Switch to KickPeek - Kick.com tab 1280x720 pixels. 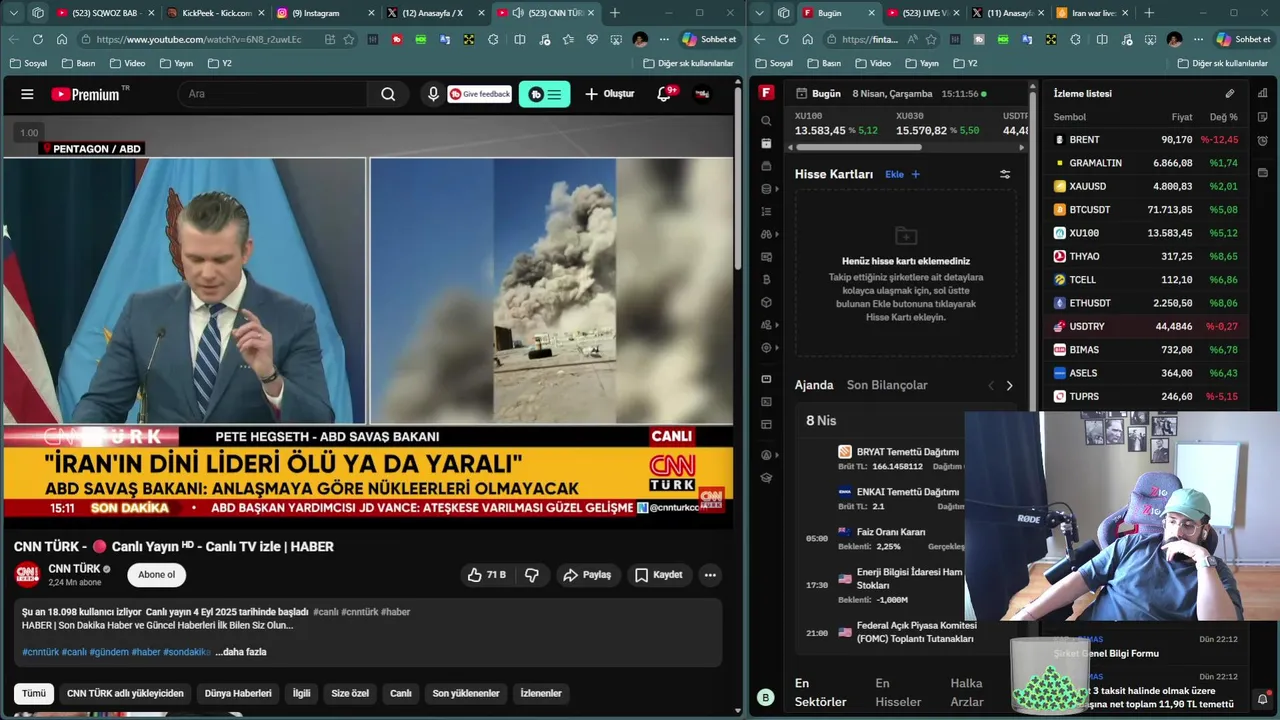[x=213, y=13]
